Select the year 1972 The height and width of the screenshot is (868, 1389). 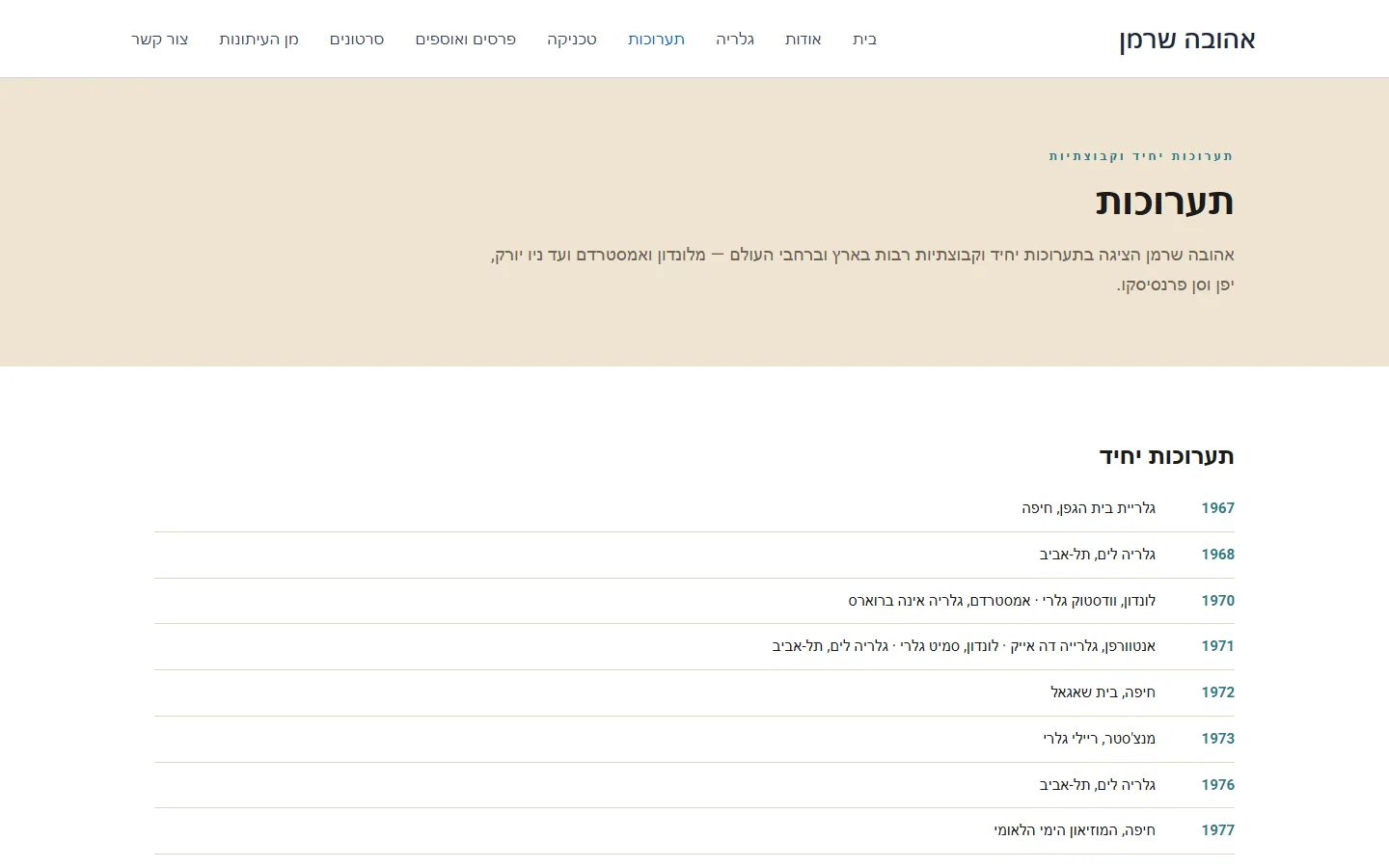point(1217,692)
